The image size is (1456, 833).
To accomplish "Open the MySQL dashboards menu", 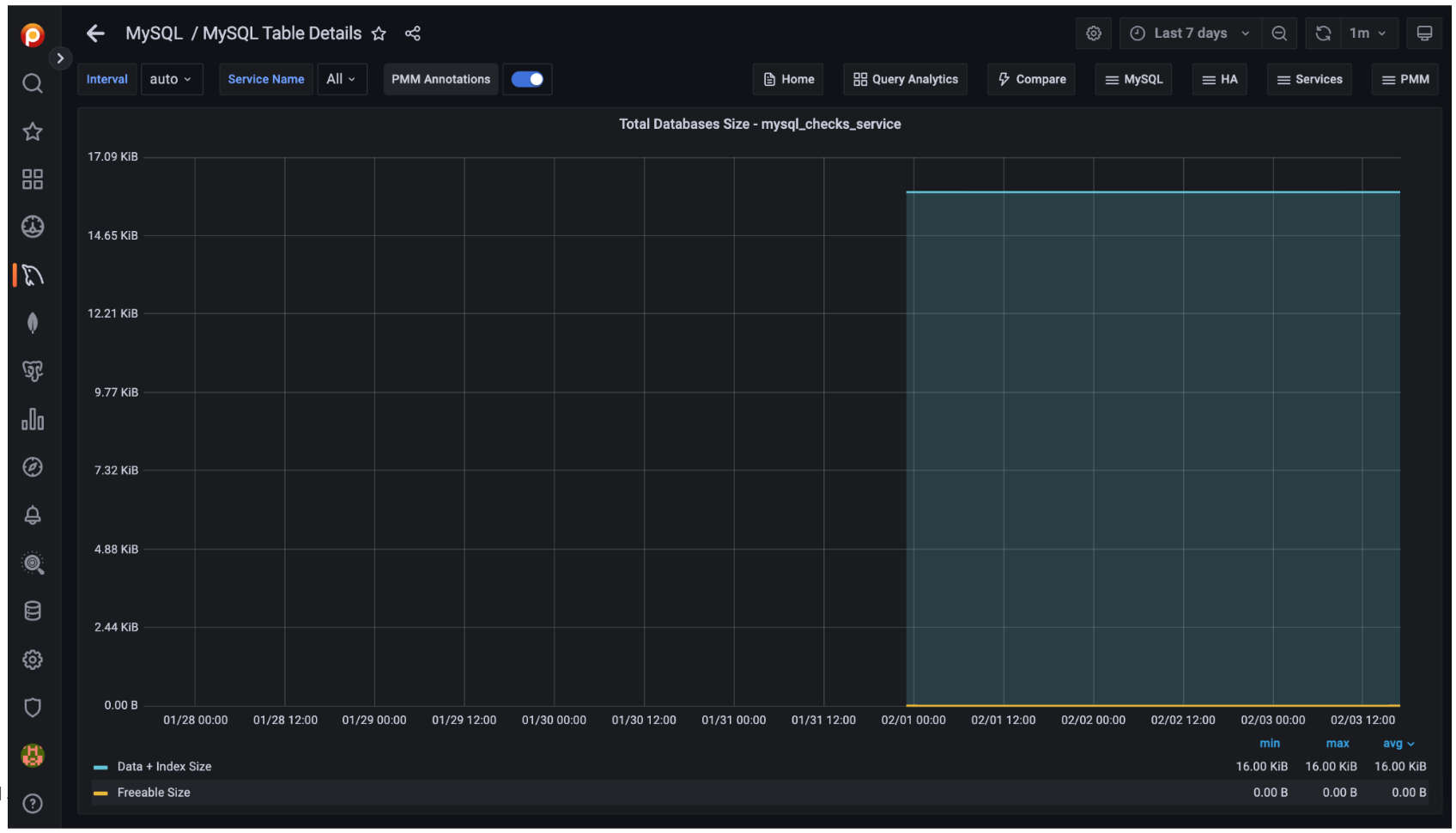I will (x=1133, y=79).
